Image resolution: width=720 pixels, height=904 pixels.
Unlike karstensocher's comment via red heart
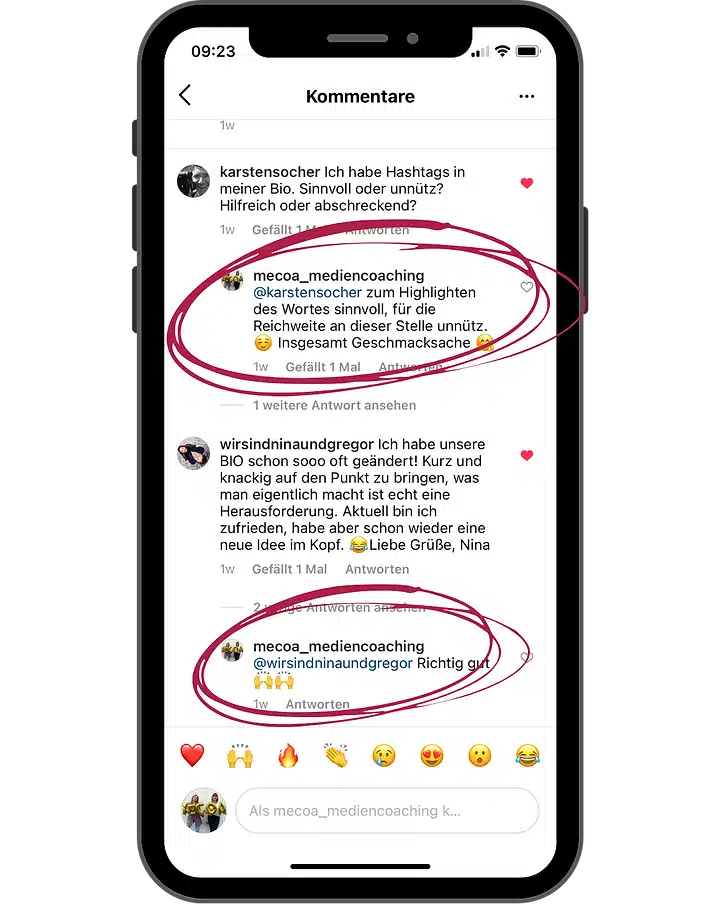coord(526,183)
